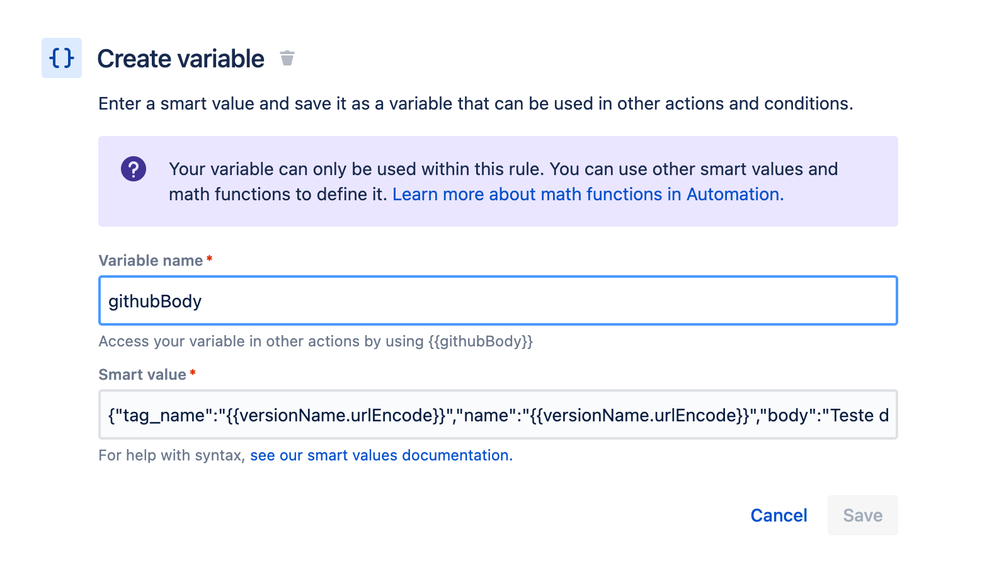The height and width of the screenshot is (587, 999).
Task: Delete this component via the trash icon
Action: pyautogui.click(x=287, y=59)
